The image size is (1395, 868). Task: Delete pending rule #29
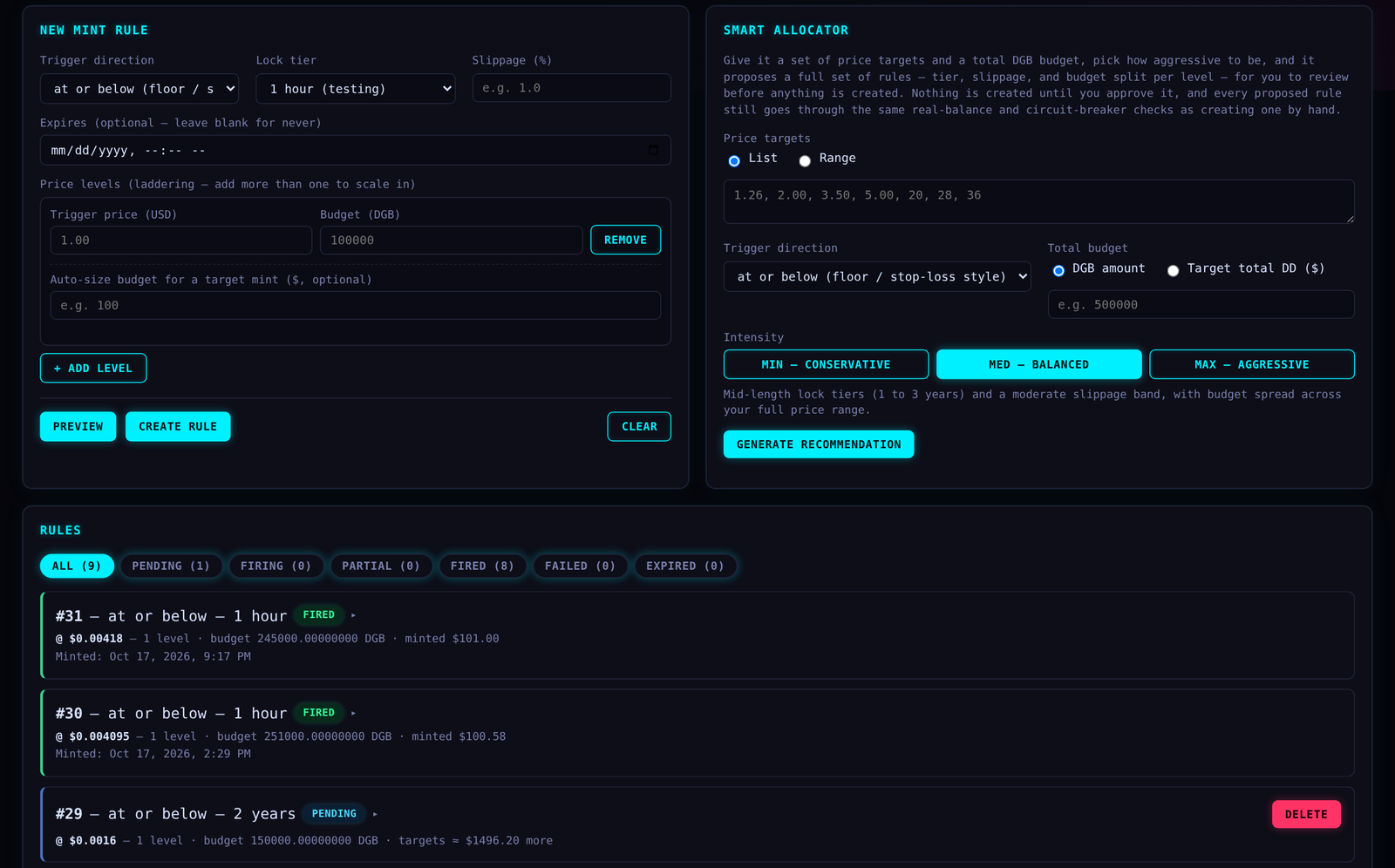[x=1306, y=814]
